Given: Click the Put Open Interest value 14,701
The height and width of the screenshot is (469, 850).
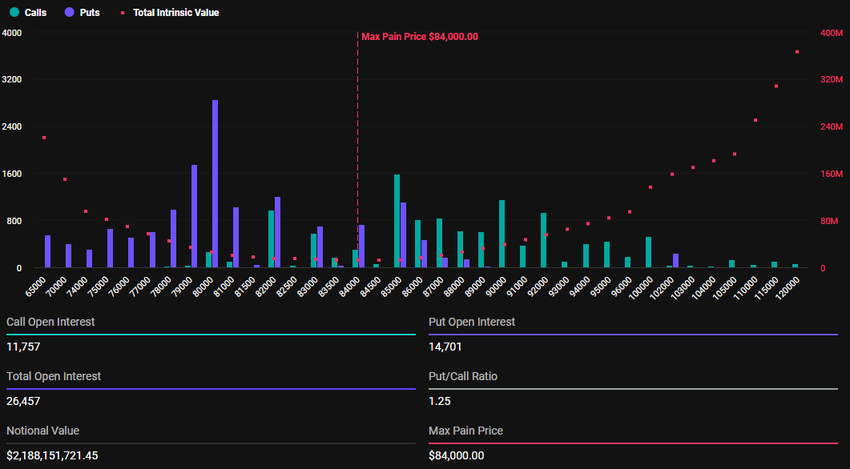Looking at the screenshot, I should click(x=445, y=347).
